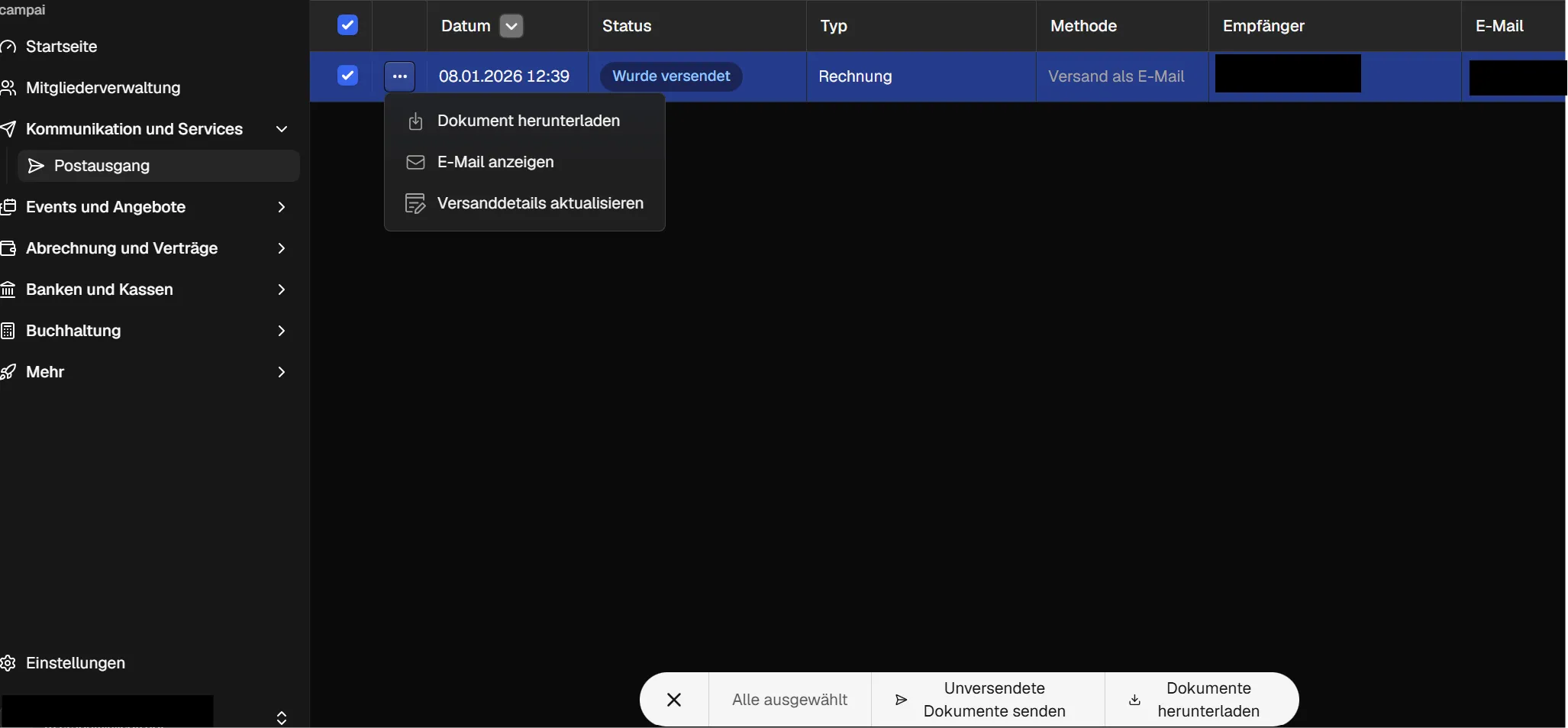Click the Banken und Kassen bank icon
The height and width of the screenshot is (728, 1568).
8,290
